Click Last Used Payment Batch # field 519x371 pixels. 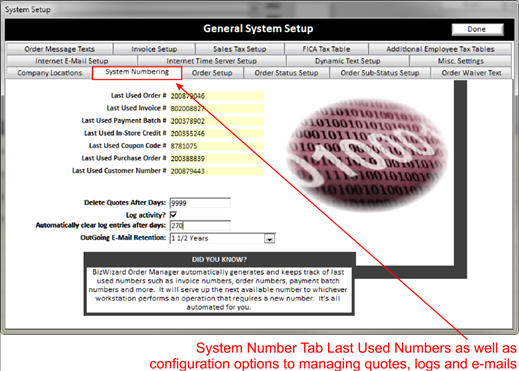217,121
